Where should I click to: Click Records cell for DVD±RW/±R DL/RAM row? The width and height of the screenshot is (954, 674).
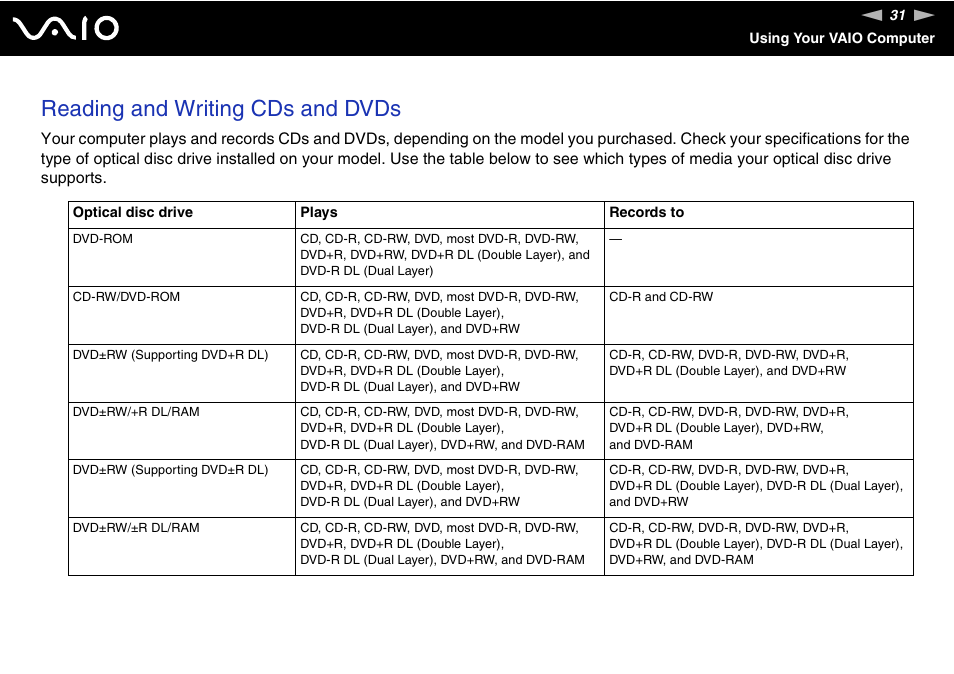(x=759, y=546)
